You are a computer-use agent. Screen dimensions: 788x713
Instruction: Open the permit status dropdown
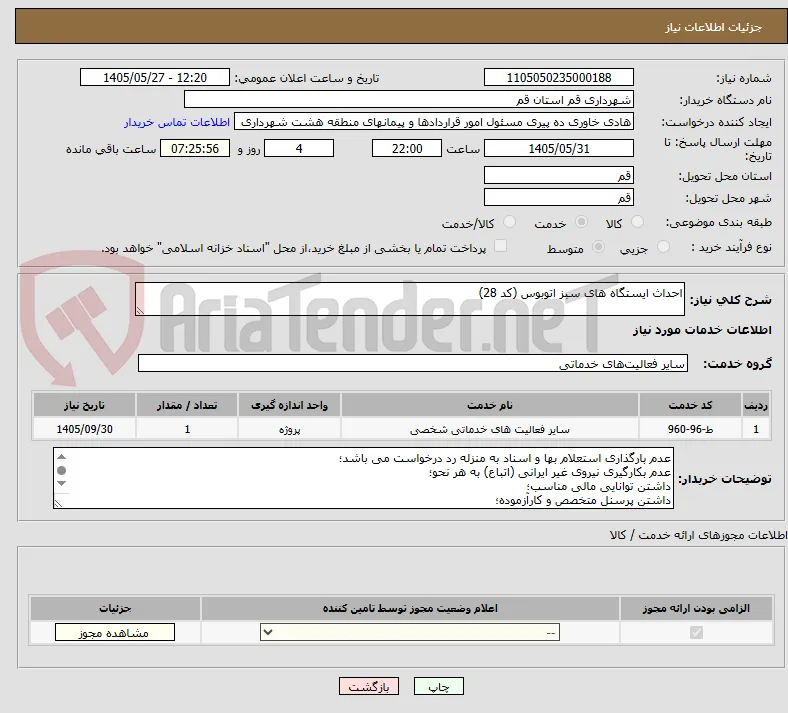[410, 633]
